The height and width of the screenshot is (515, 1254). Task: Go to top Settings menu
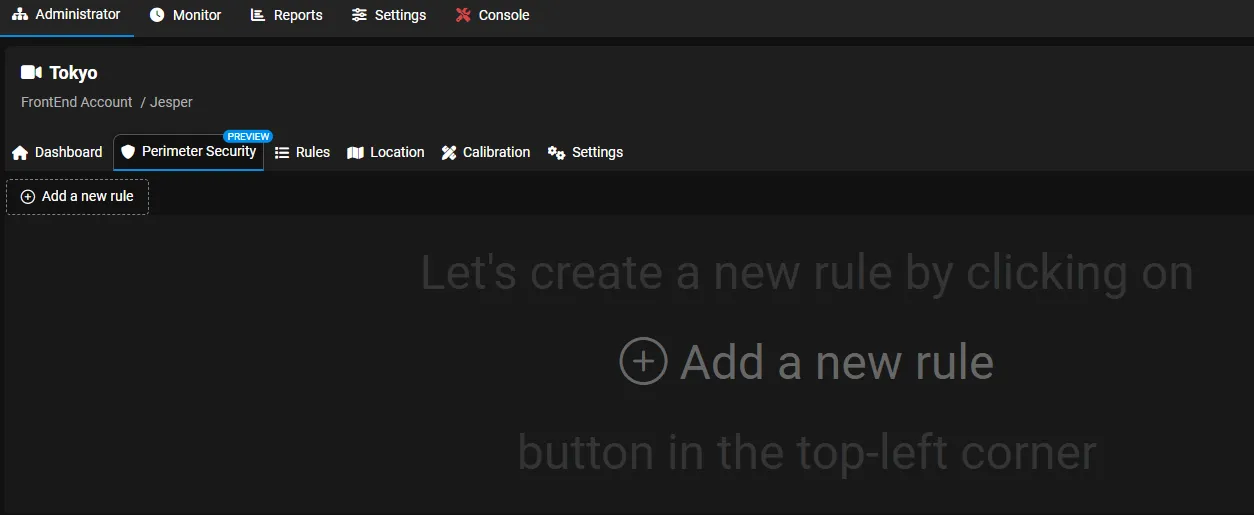(388, 15)
